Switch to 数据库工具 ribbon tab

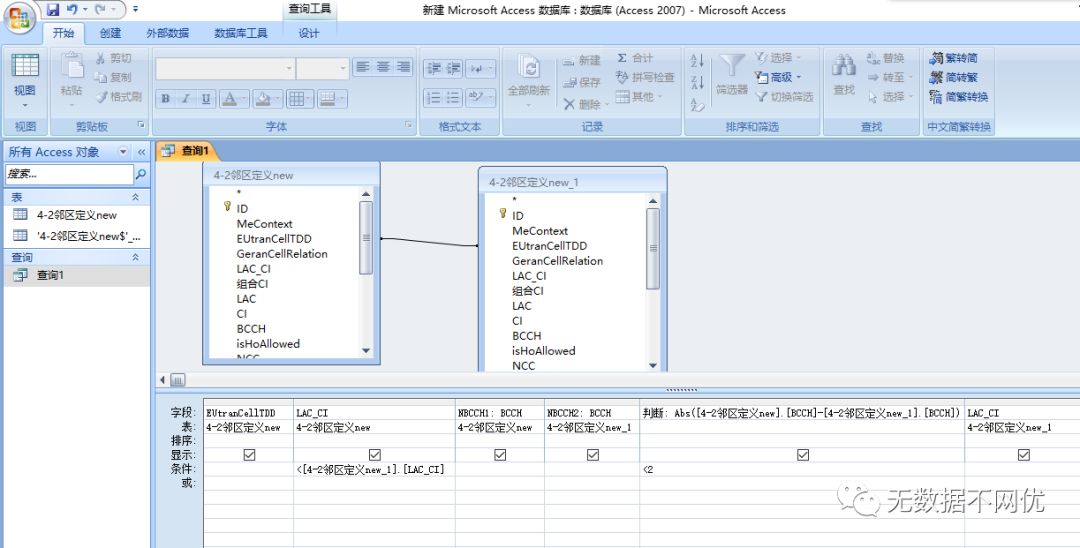(x=240, y=32)
